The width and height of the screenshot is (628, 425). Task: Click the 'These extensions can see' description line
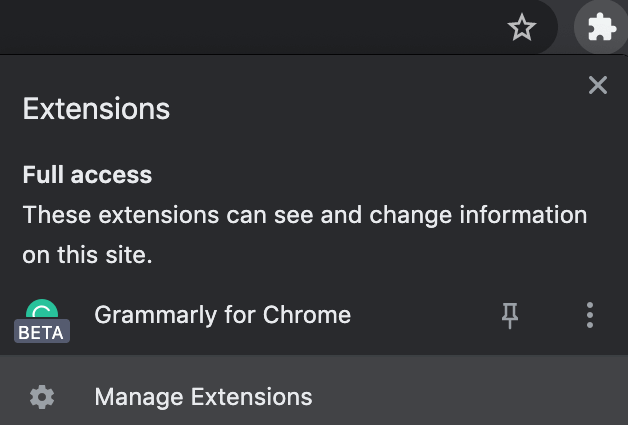(304, 215)
